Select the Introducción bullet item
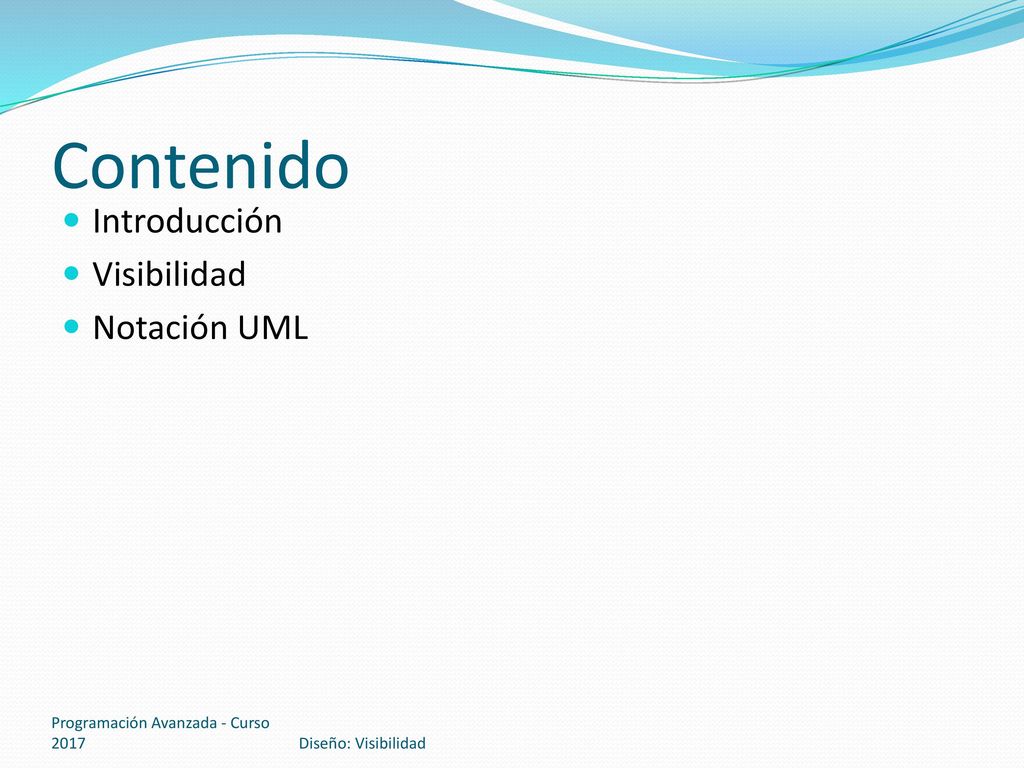 point(187,221)
